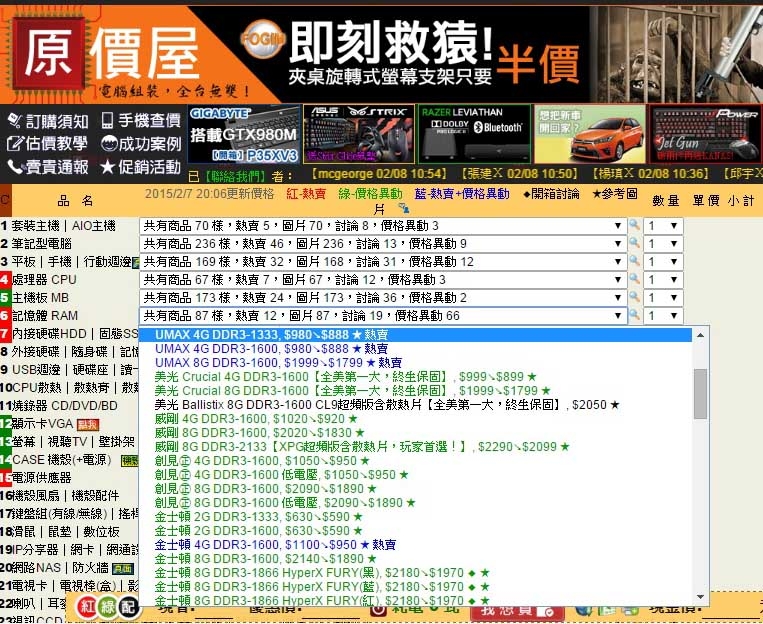Click the ASUS STRIX keyboard ad thumbnail
Screen dimensions: 763x624
(x=359, y=134)
